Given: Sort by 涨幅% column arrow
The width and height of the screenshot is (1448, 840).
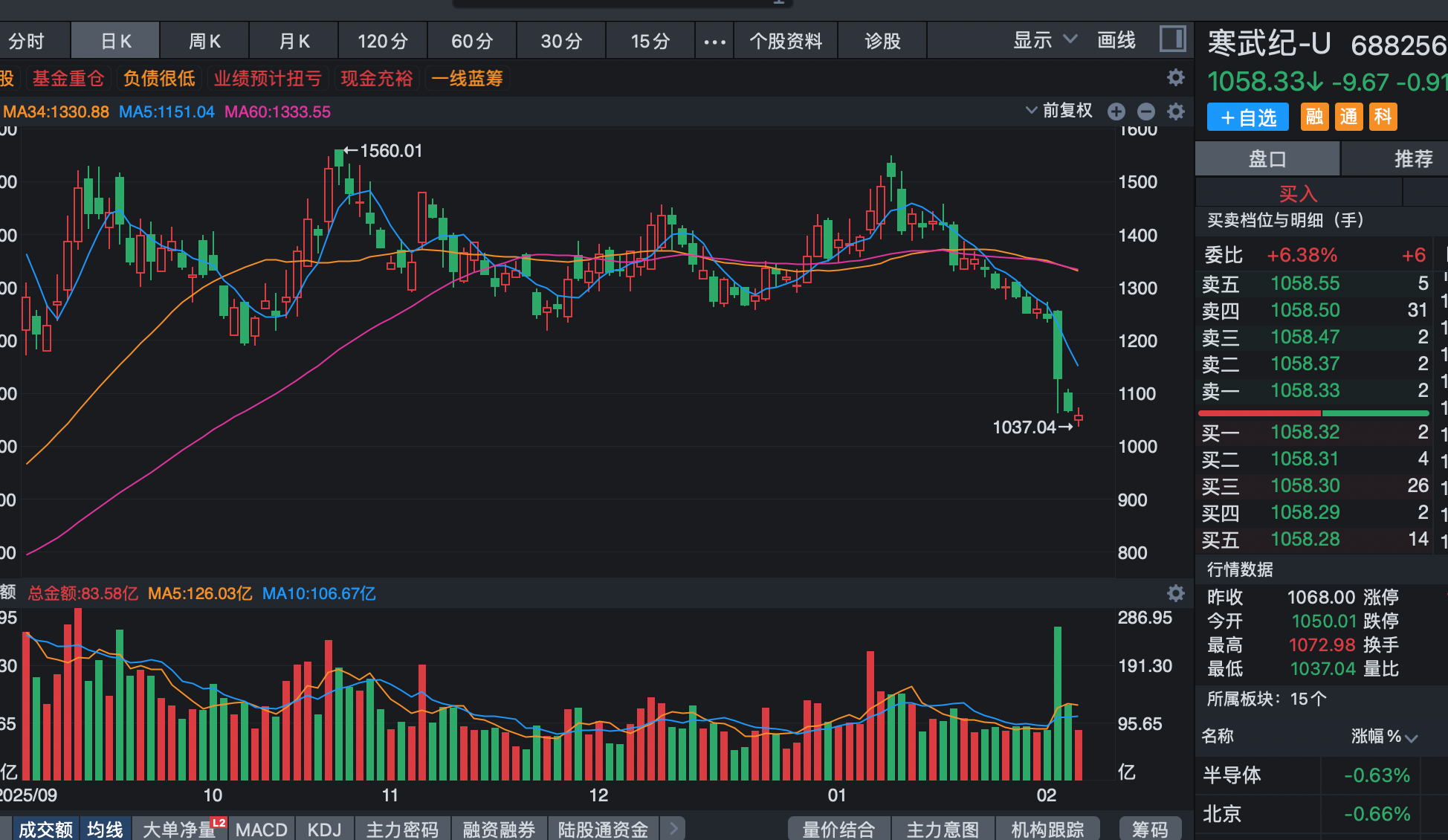Looking at the screenshot, I should 1412,737.
